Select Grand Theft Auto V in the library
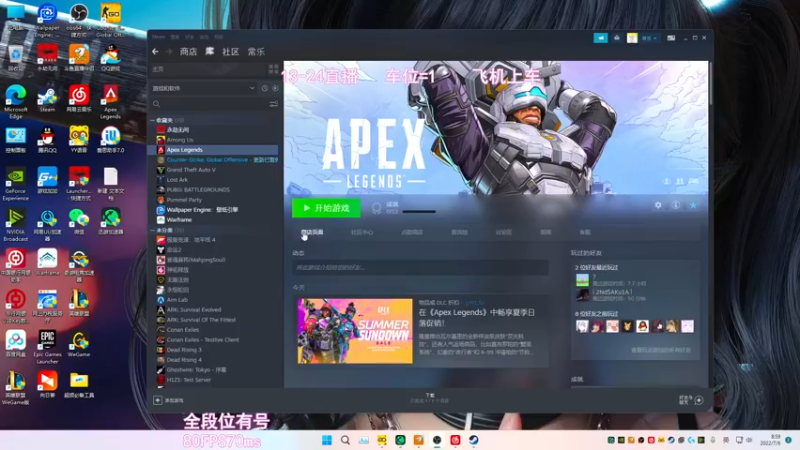Viewport: 800px width, 450px height. click(191, 170)
